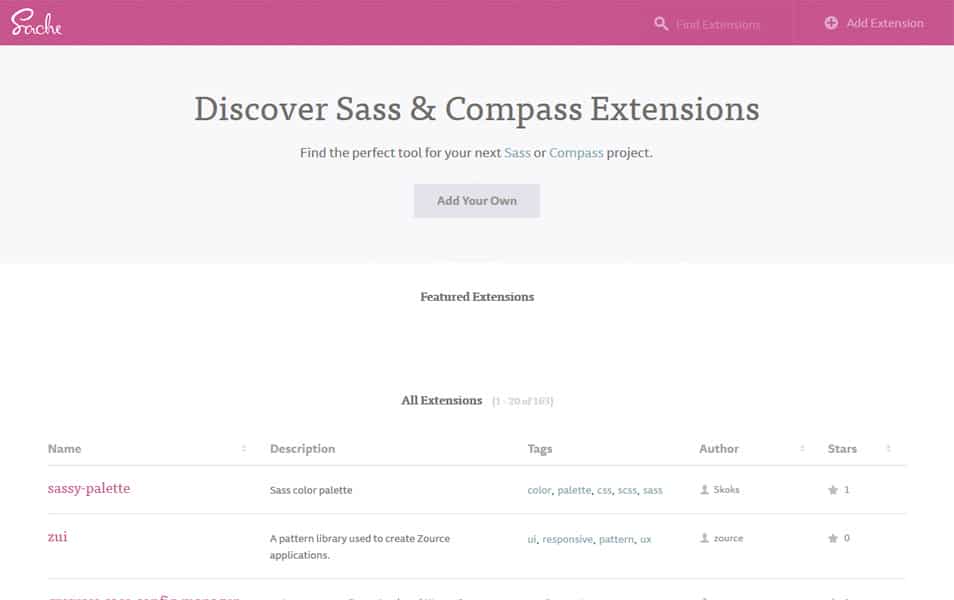The height and width of the screenshot is (600, 954).
Task: Toggle sorting via the Author column arrow
Action: point(802,448)
